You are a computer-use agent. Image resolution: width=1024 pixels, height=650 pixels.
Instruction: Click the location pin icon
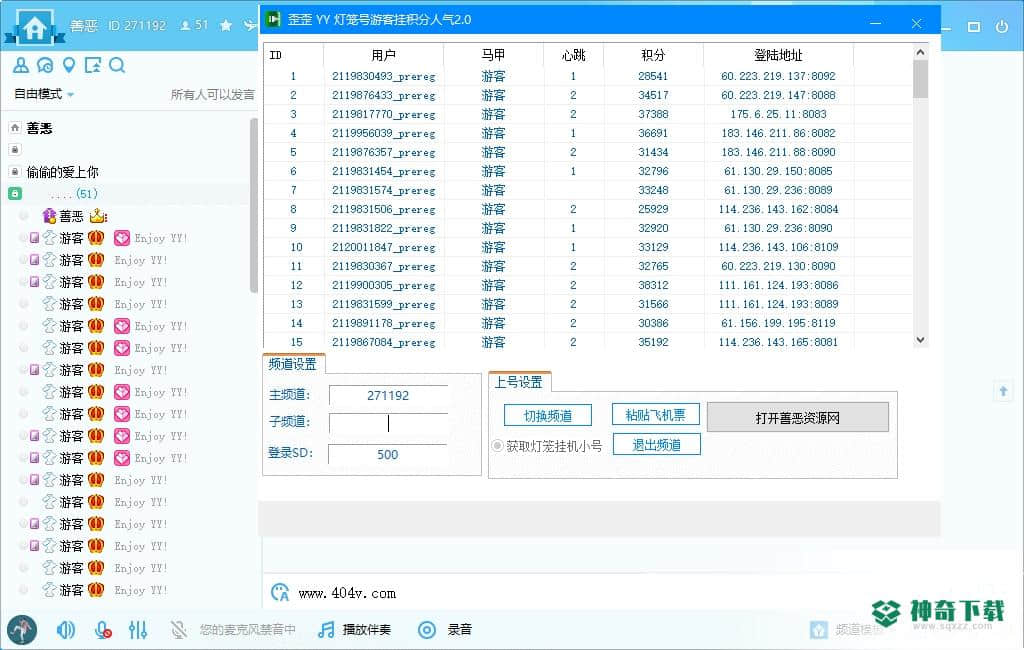(69, 65)
